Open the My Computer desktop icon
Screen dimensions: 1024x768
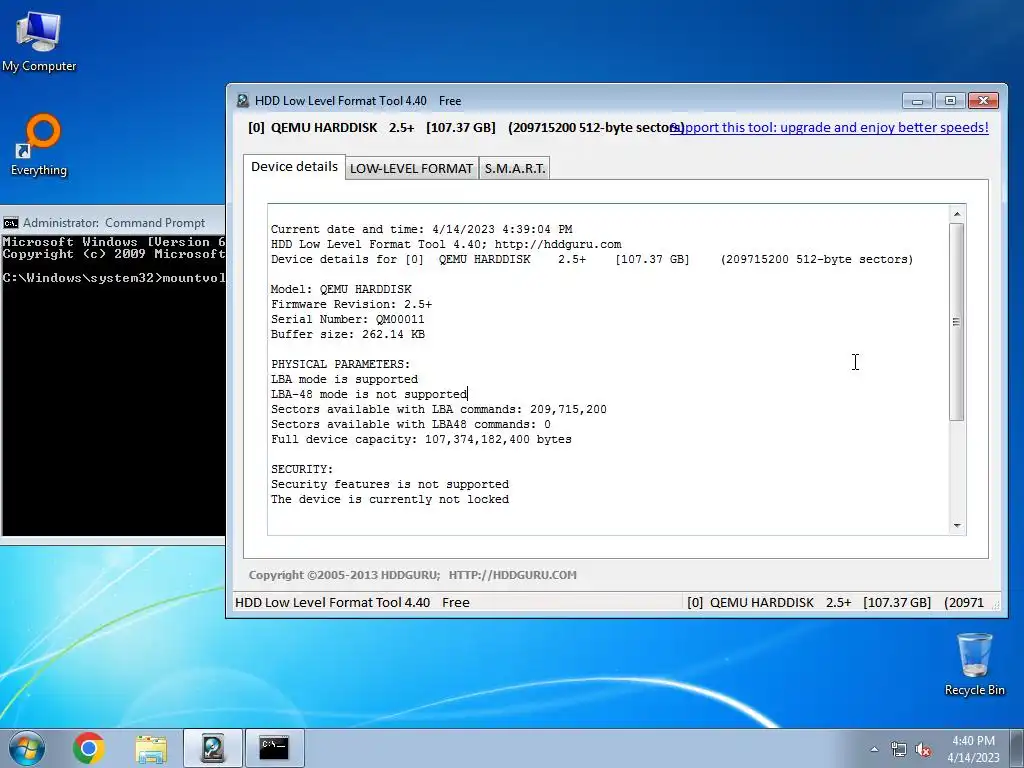39,42
